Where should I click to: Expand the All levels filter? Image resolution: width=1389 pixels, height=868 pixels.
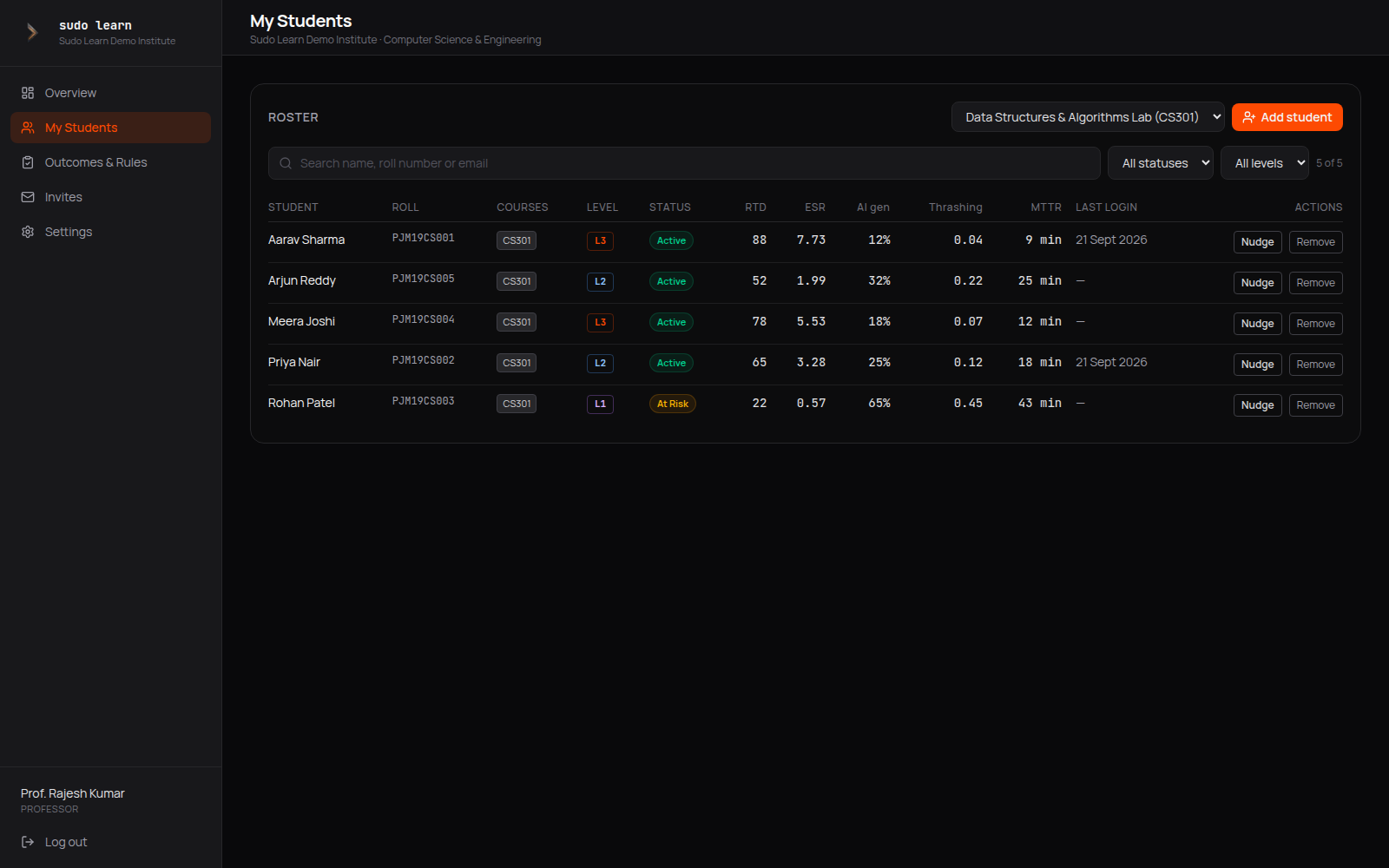[x=1265, y=163]
